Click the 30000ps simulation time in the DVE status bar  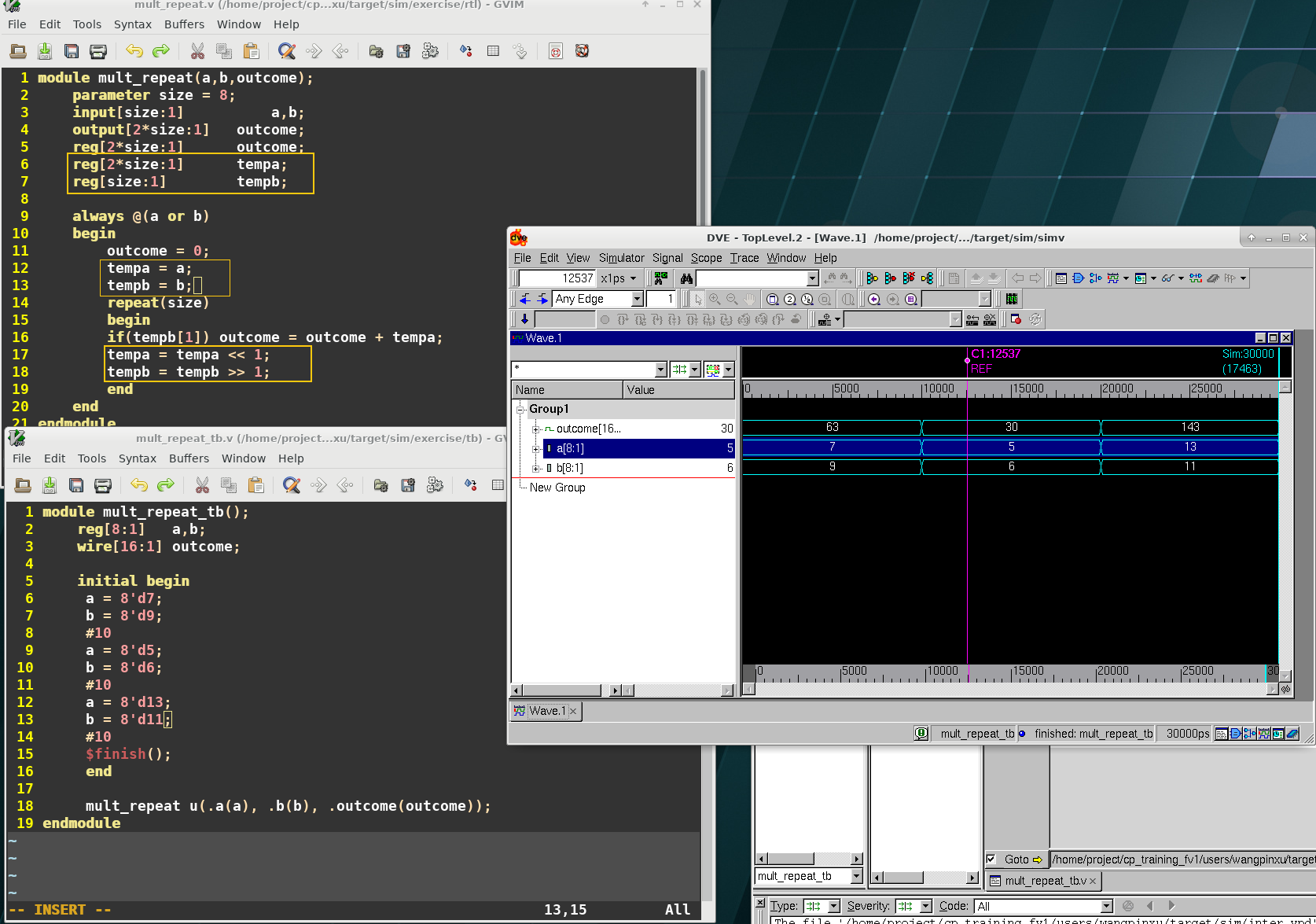coord(1187,734)
